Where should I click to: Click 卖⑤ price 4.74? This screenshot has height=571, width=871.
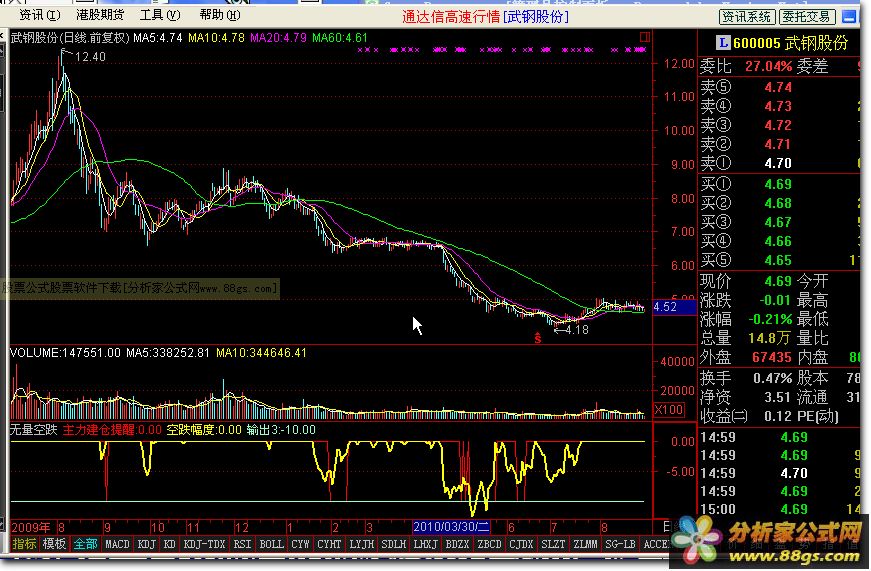click(778, 87)
